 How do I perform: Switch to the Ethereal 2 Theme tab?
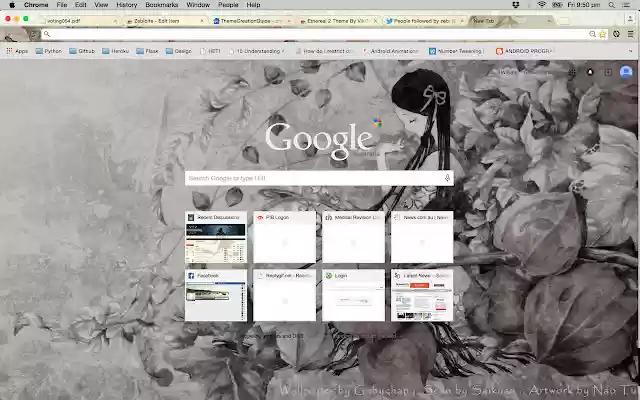338,21
